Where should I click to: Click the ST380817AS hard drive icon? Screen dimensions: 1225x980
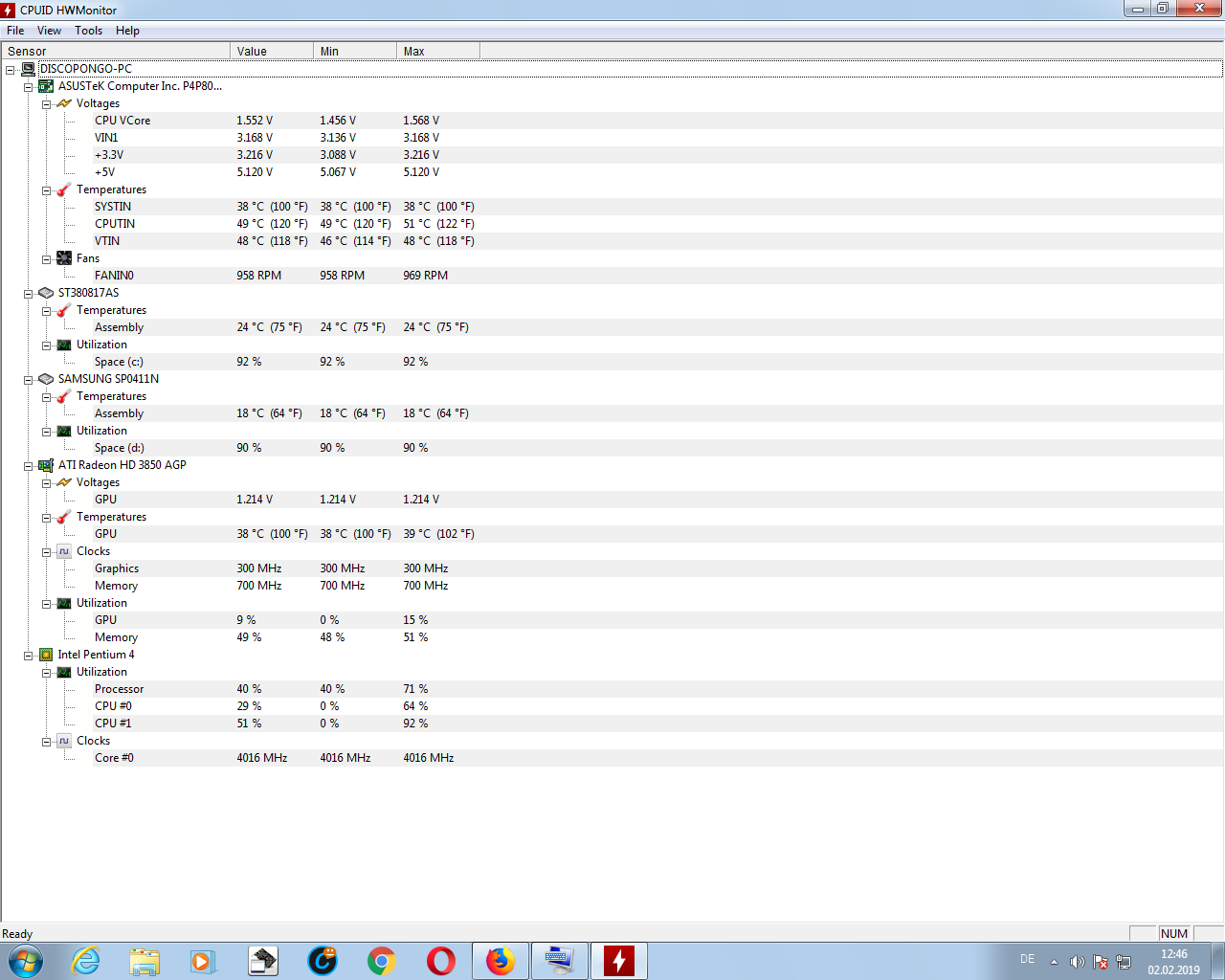pyautogui.click(x=46, y=293)
